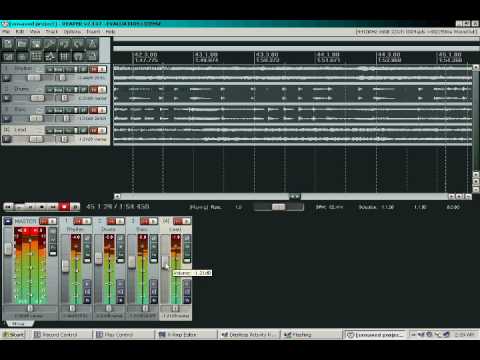Click the Stop transport button
The width and height of the screenshot is (480, 360).
tap(42, 207)
